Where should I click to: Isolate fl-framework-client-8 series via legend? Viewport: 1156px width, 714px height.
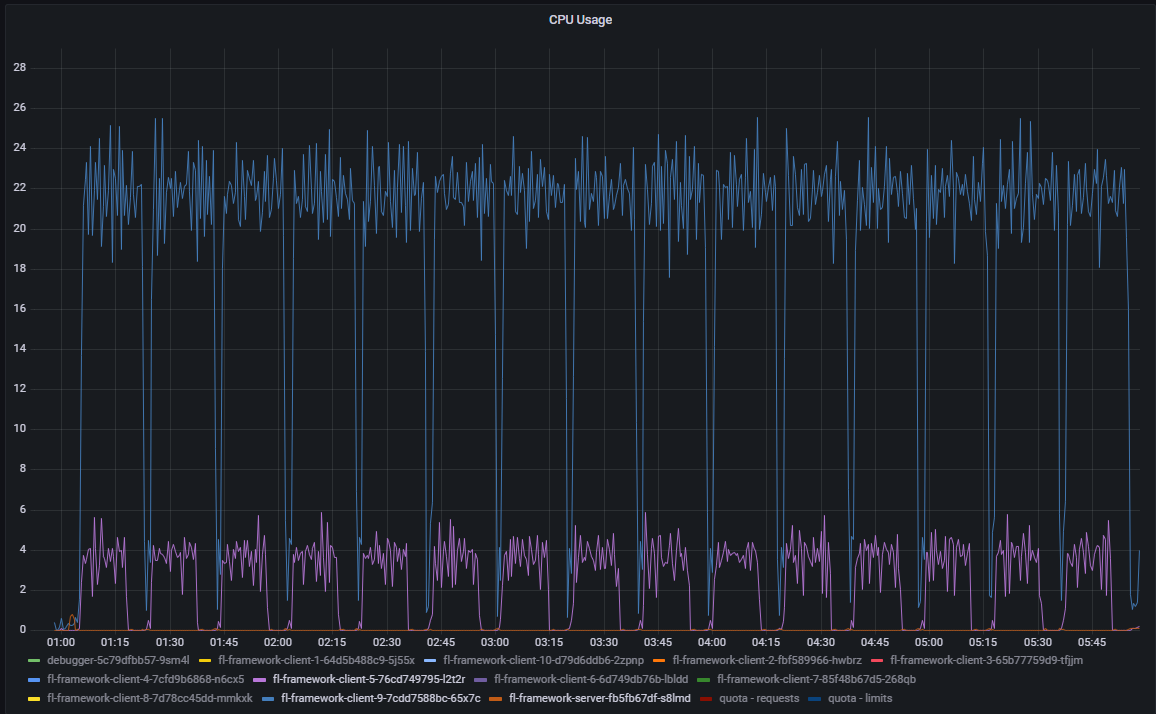coord(150,698)
